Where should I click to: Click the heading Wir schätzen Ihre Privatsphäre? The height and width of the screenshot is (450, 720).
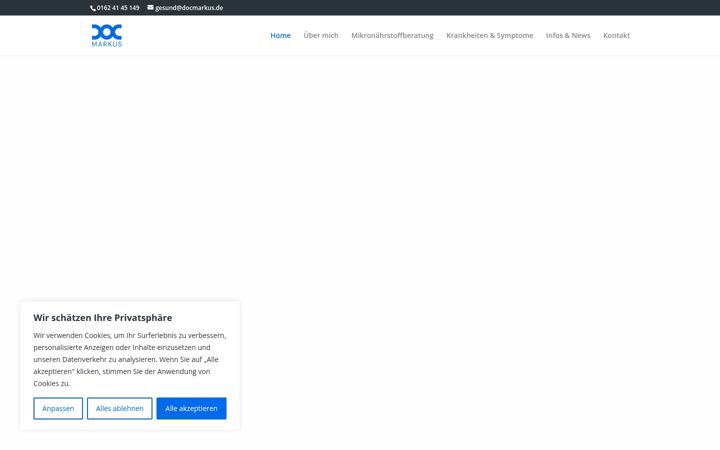pos(103,318)
